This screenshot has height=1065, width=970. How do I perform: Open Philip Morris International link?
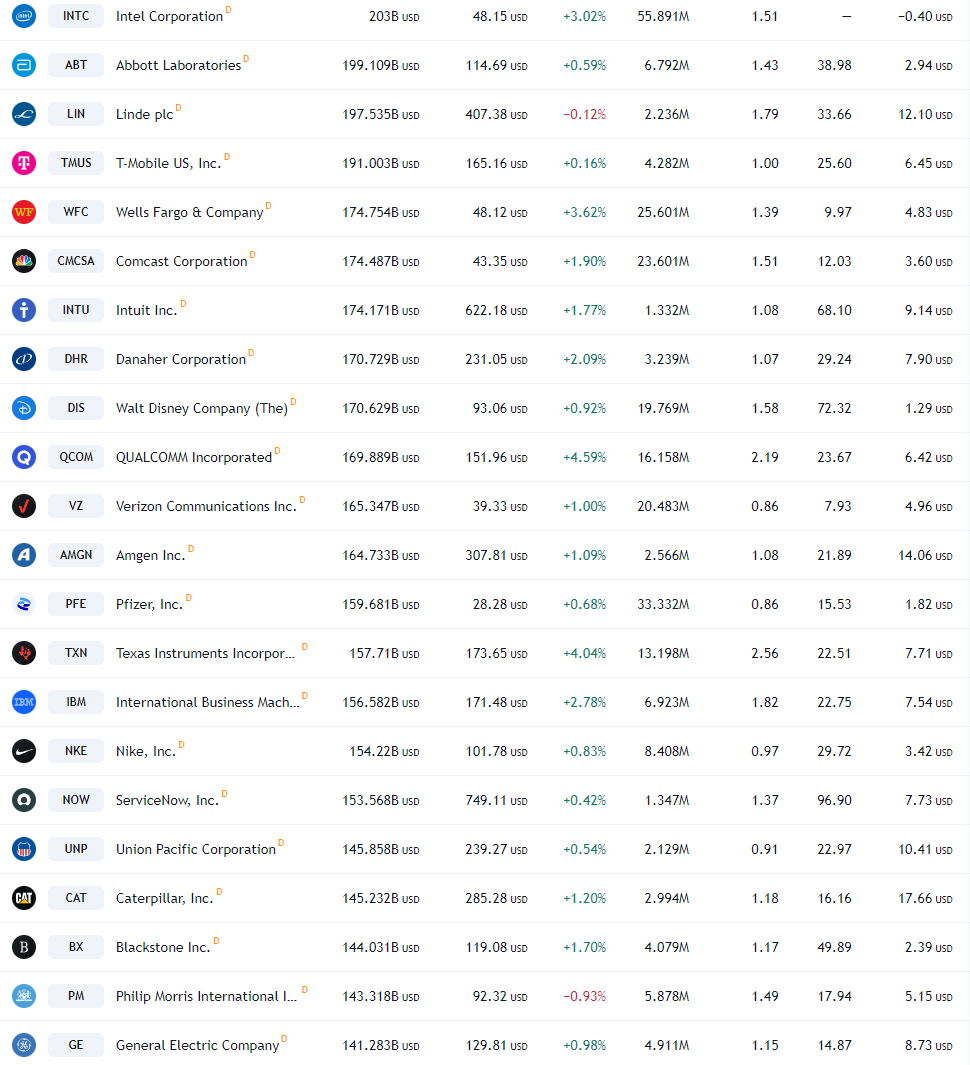(206, 996)
